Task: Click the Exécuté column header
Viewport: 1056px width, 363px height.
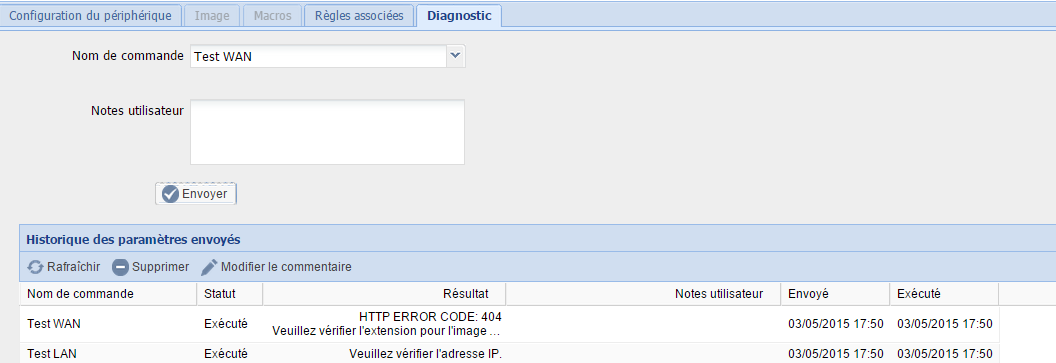Action: click(x=944, y=294)
